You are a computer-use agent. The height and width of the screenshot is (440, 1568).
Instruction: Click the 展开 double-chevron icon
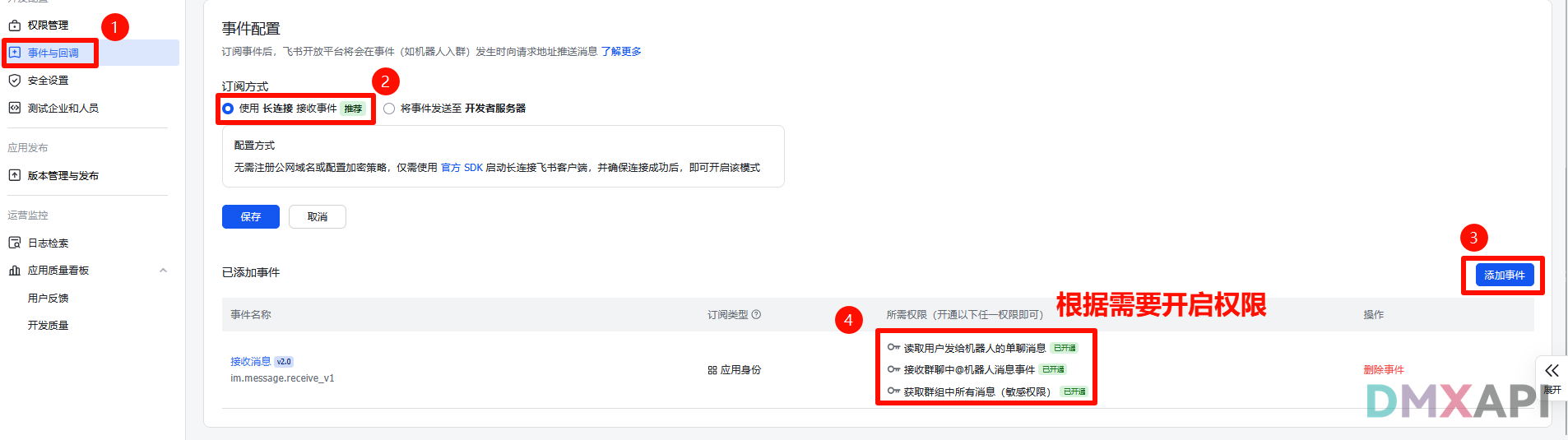point(1552,370)
